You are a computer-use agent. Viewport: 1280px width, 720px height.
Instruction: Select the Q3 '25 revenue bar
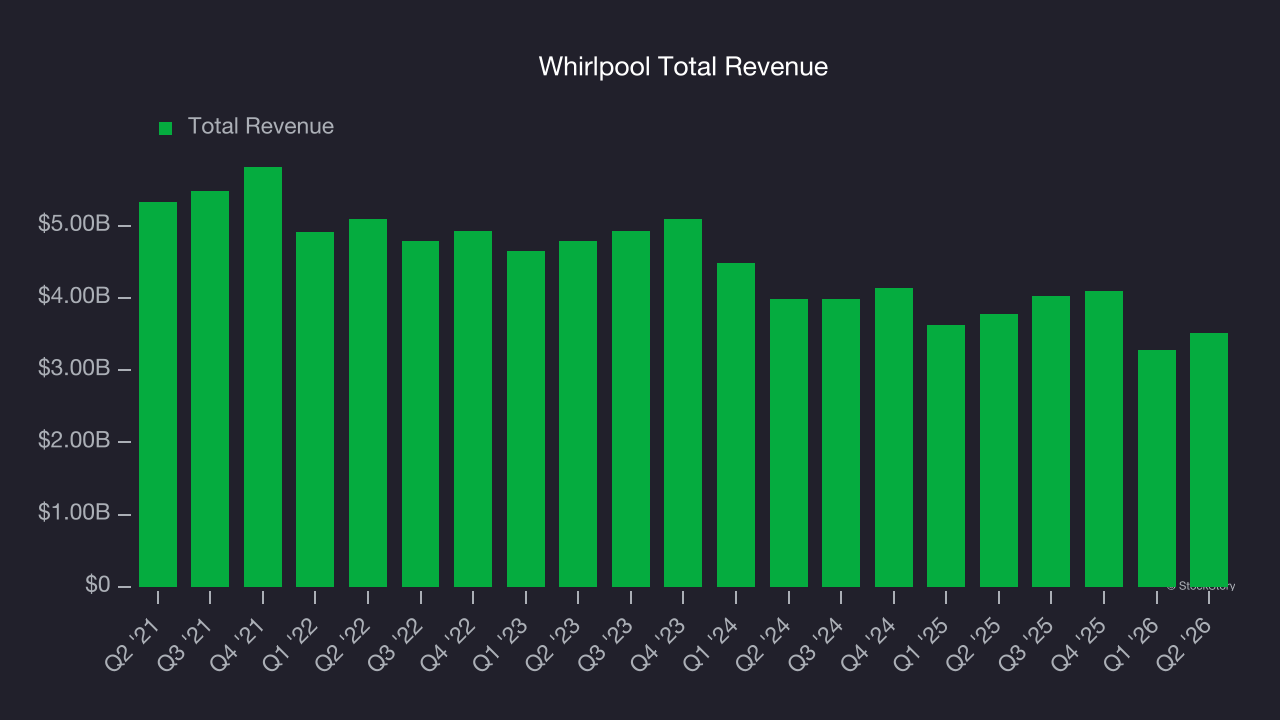point(1051,441)
